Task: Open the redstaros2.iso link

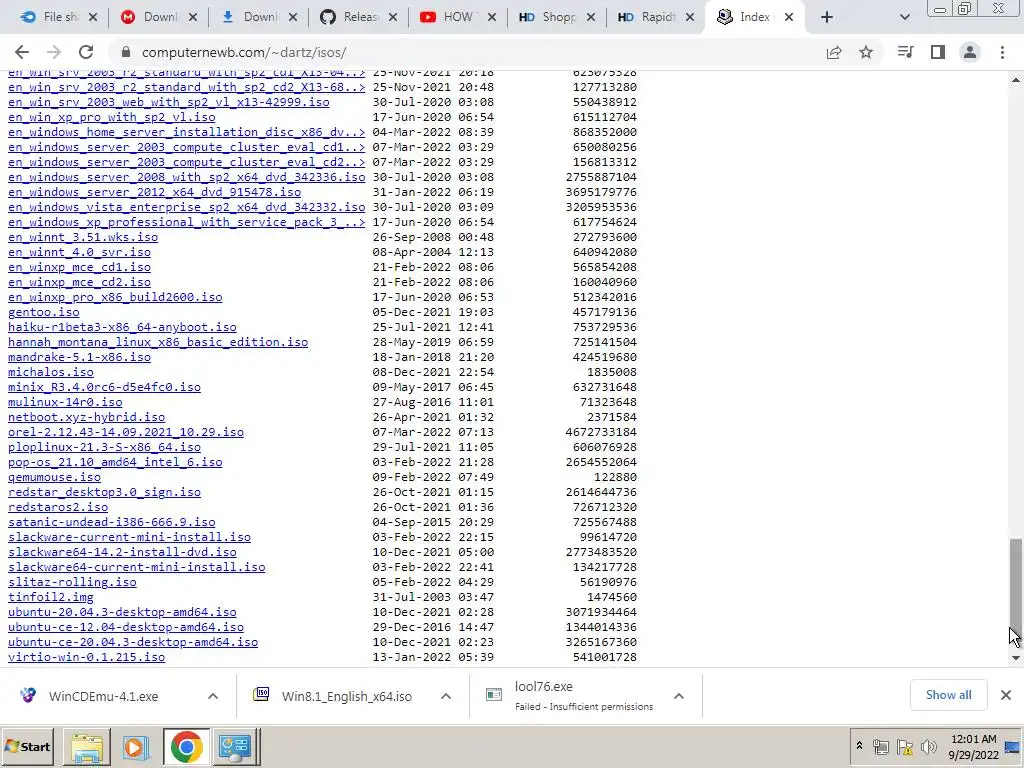Action: [58, 507]
